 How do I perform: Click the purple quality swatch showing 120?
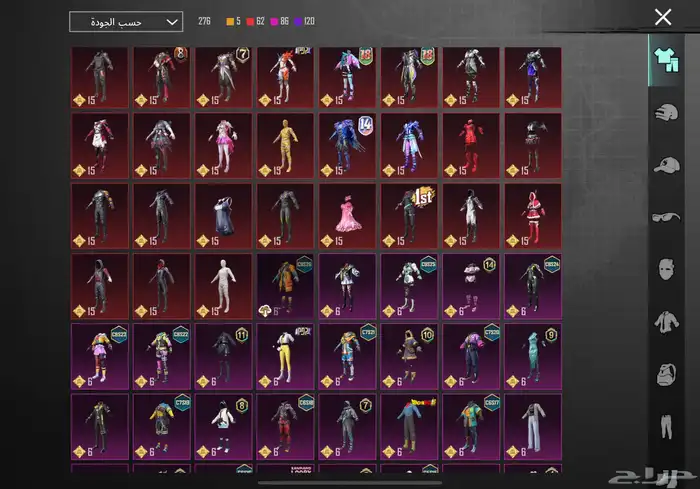[311, 21]
